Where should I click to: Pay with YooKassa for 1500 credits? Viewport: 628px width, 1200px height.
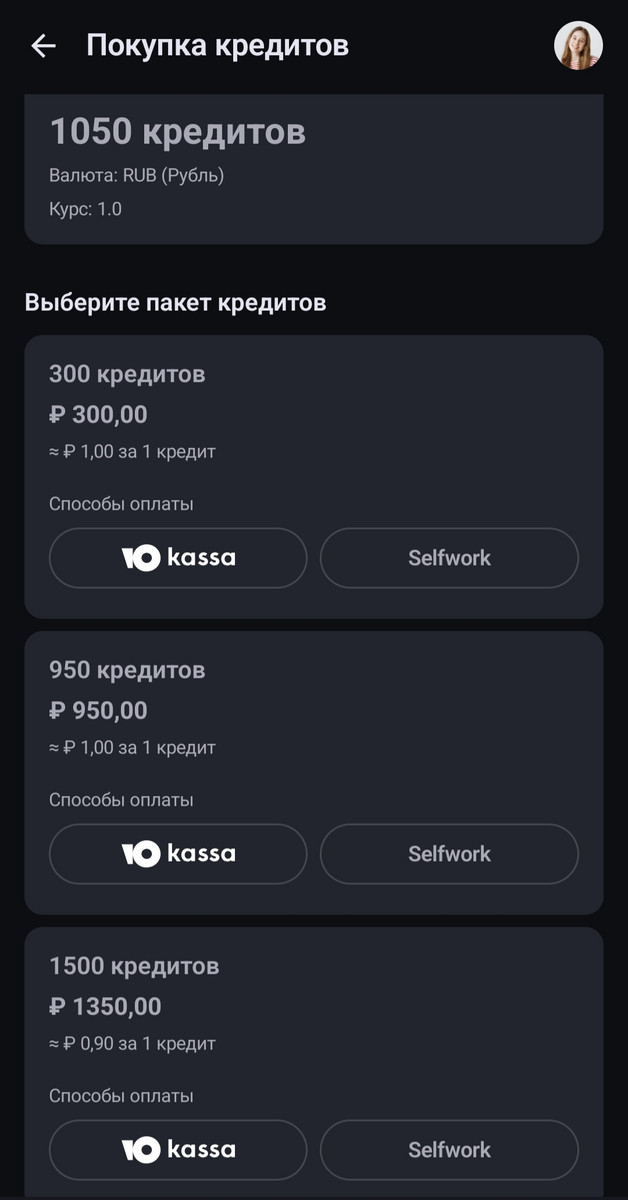click(178, 1150)
